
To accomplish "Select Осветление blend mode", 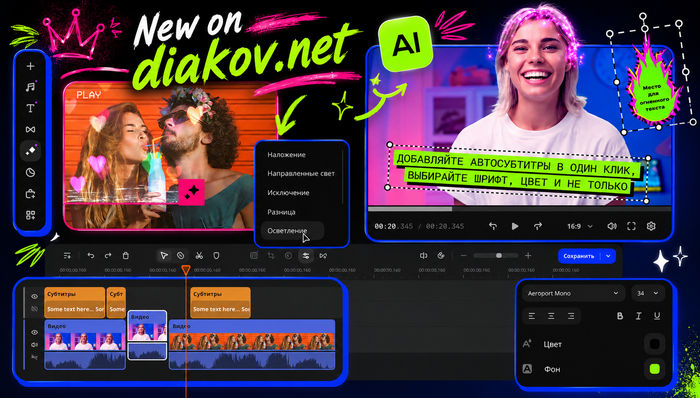I will pyautogui.click(x=292, y=231).
